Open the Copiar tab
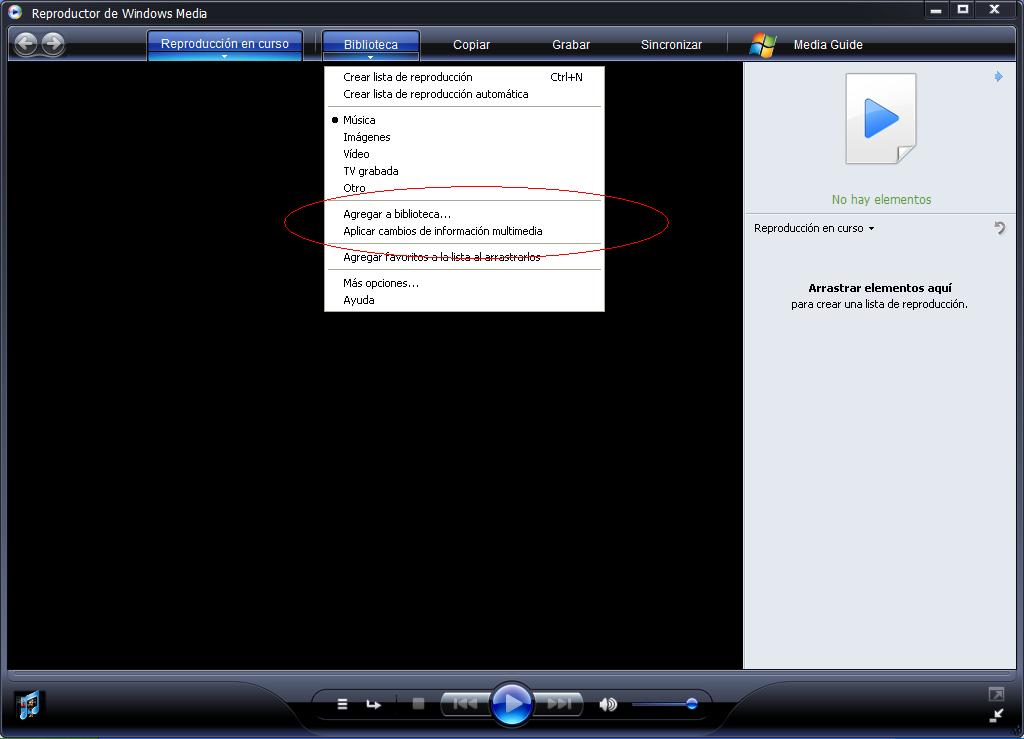 coord(472,44)
